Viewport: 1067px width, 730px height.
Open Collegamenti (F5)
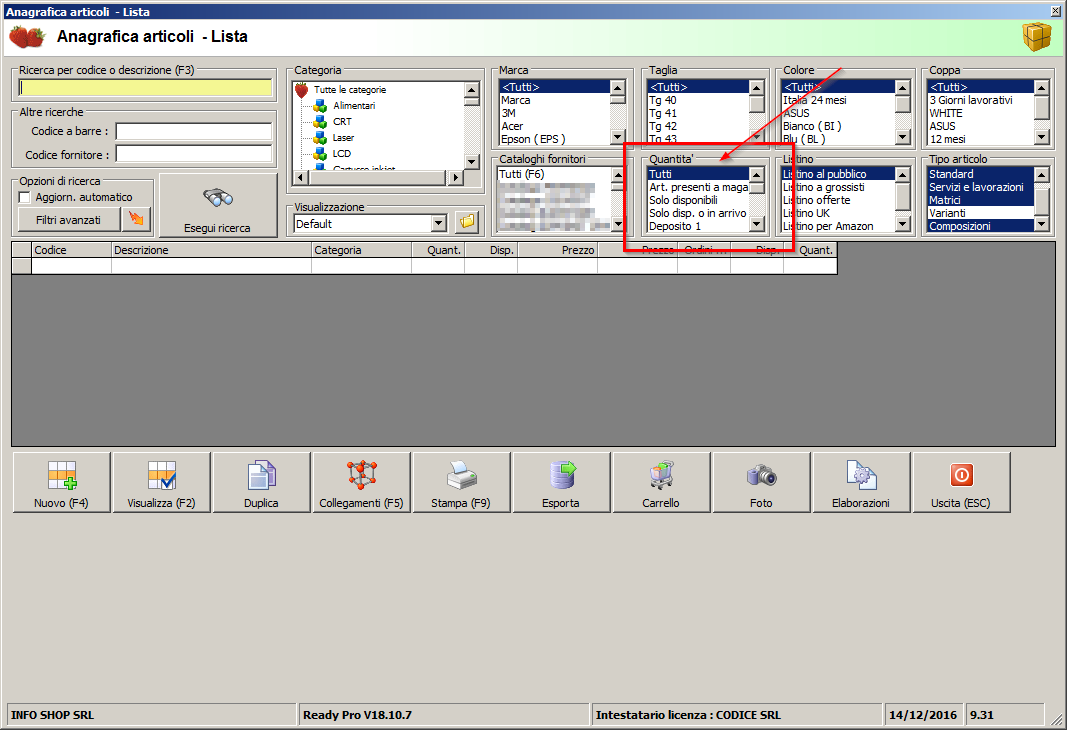pos(361,482)
